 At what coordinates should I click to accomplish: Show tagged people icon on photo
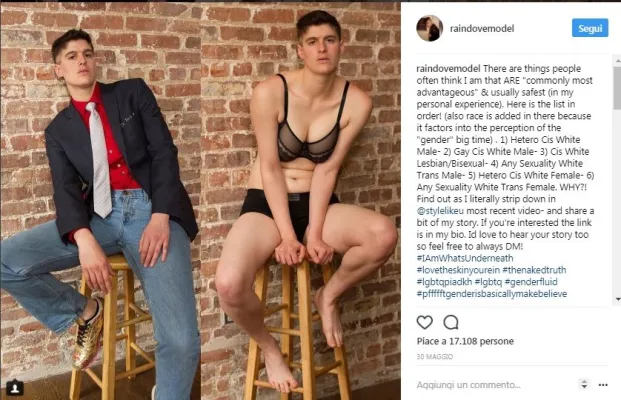(x=15, y=388)
